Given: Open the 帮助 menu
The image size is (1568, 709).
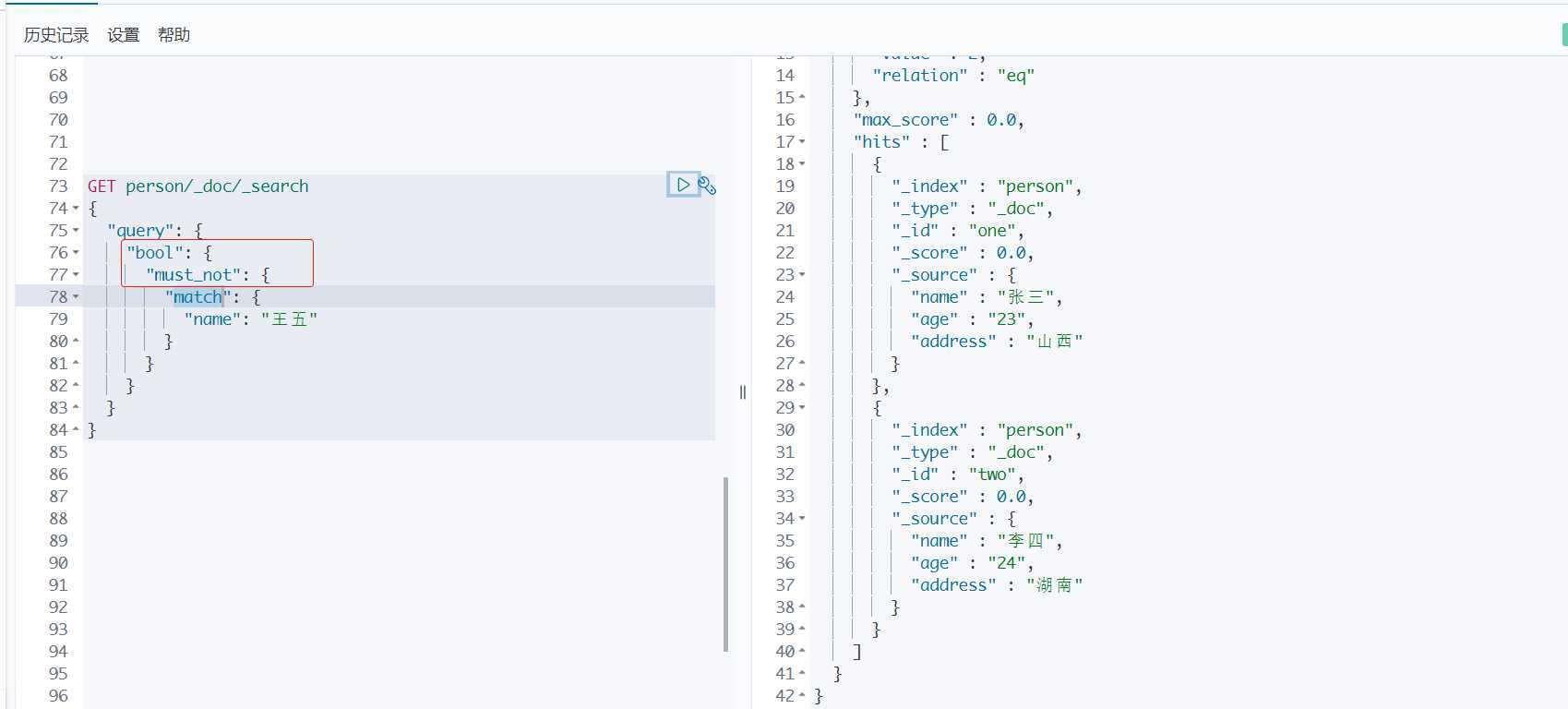Looking at the screenshot, I should [174, 35].
